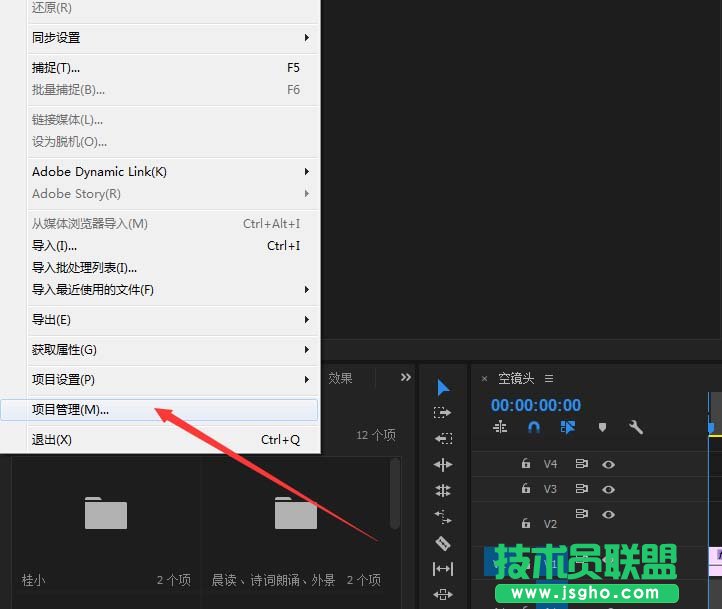Screen dimensions: 722x609
Task: Hide track V2 with the eye icon
Action: tap(608, 514)
